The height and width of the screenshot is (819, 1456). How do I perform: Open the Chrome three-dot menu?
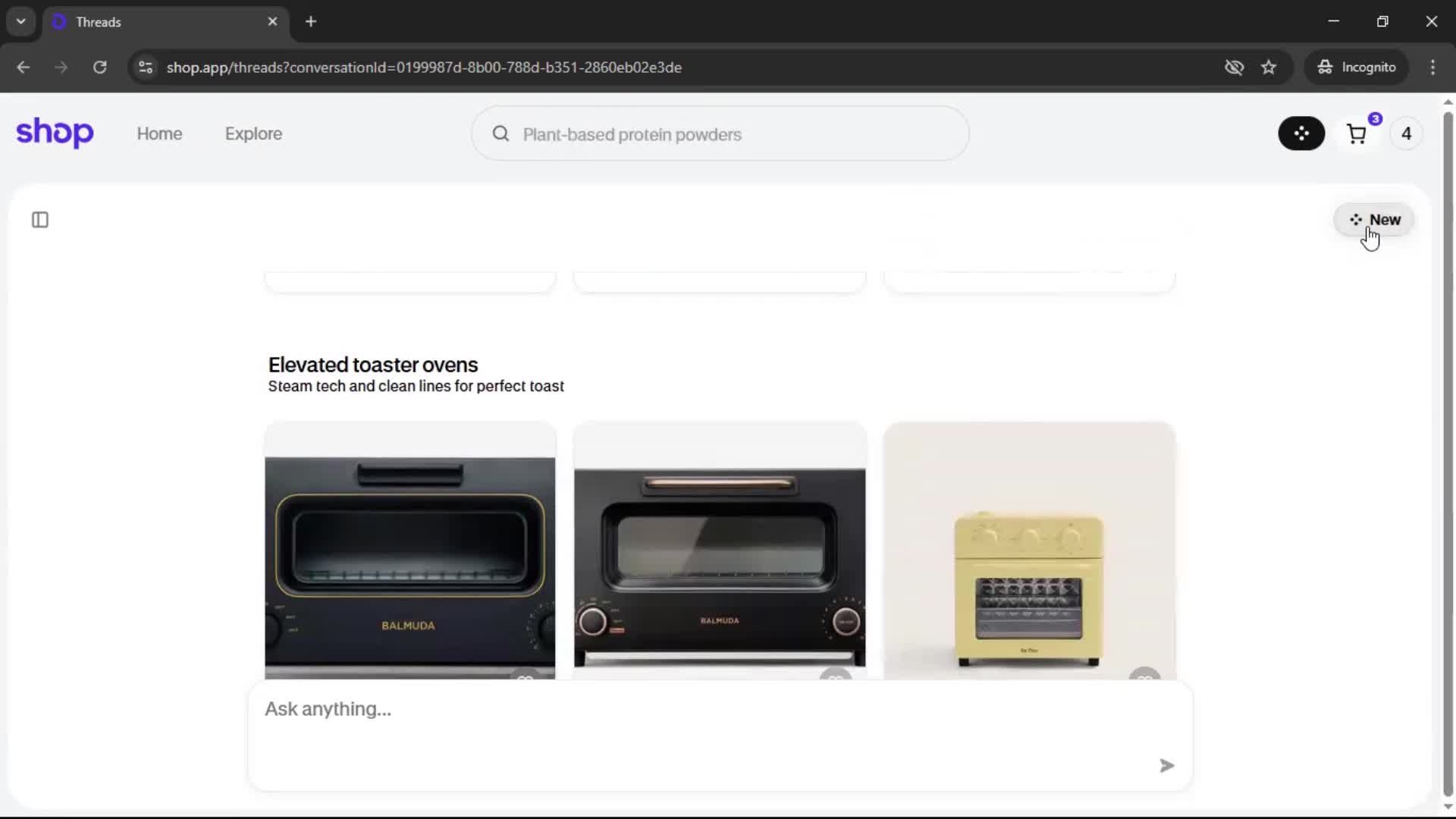tap(1432, 67)
